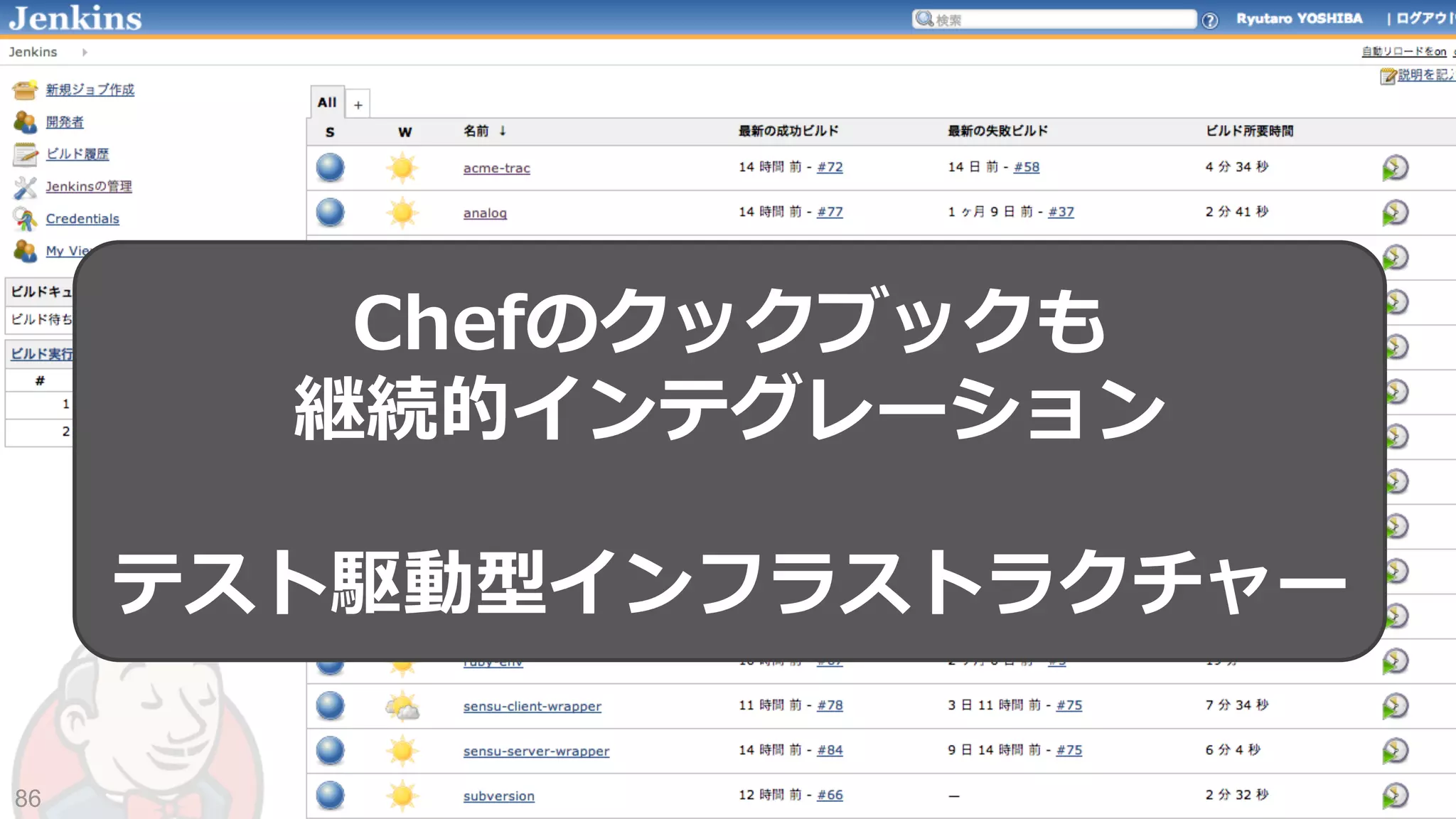This screenshot has width=1456, height=819.
Task: Add a new view with plus tab
Action: click(358, 105)
